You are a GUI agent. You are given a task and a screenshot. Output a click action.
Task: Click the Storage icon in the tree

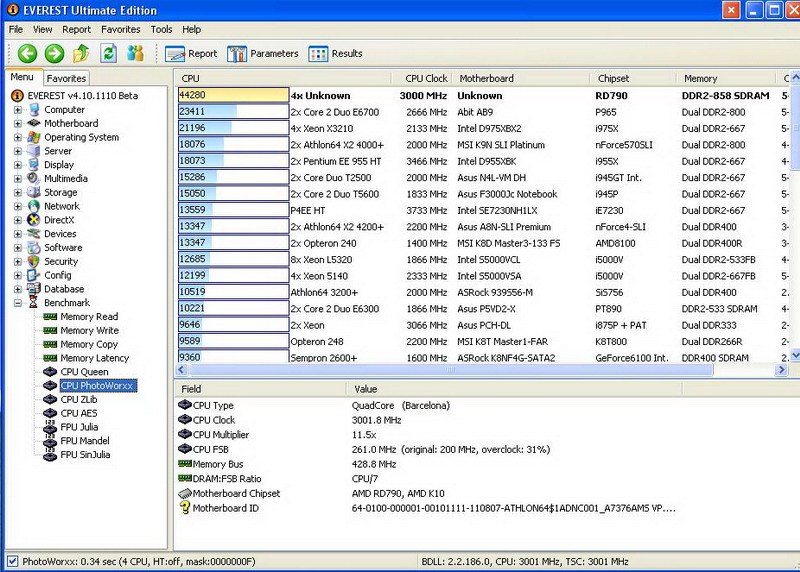(34, 192)
